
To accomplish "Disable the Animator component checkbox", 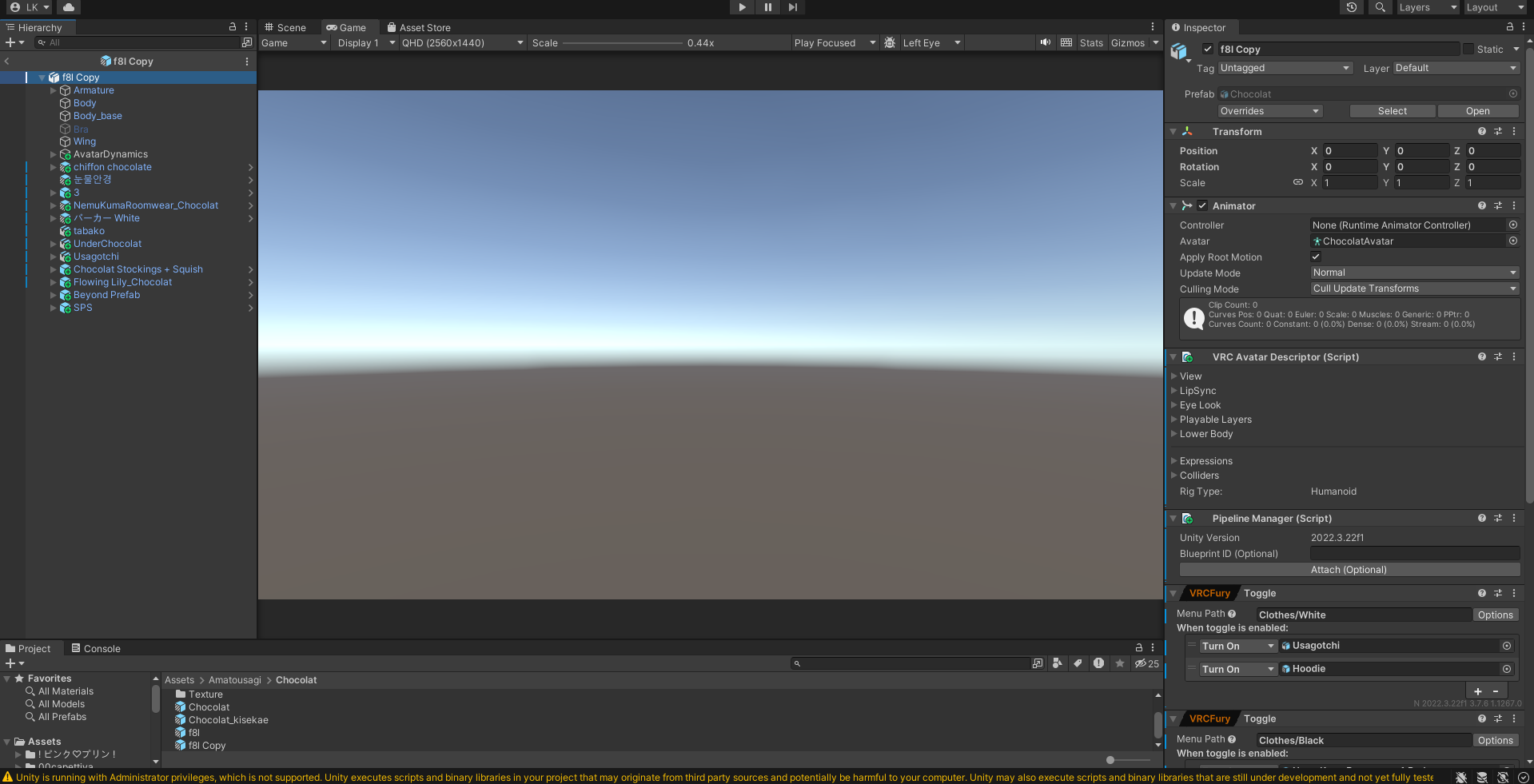I will click(1202, 205).
